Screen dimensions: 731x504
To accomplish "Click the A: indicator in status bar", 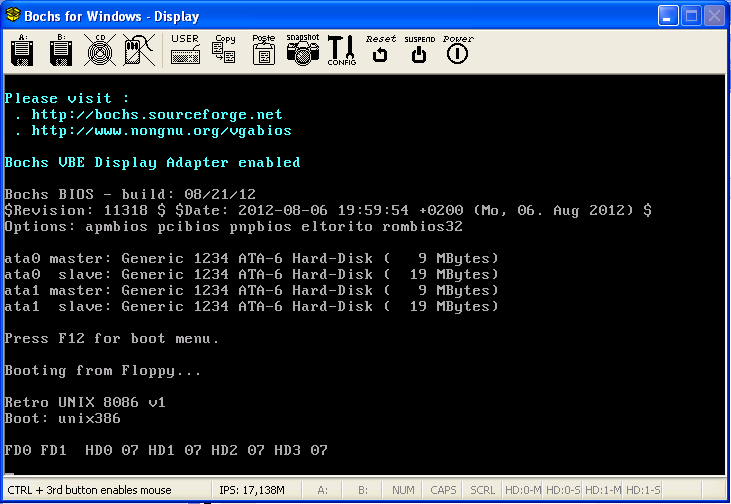I will [323, 490].
